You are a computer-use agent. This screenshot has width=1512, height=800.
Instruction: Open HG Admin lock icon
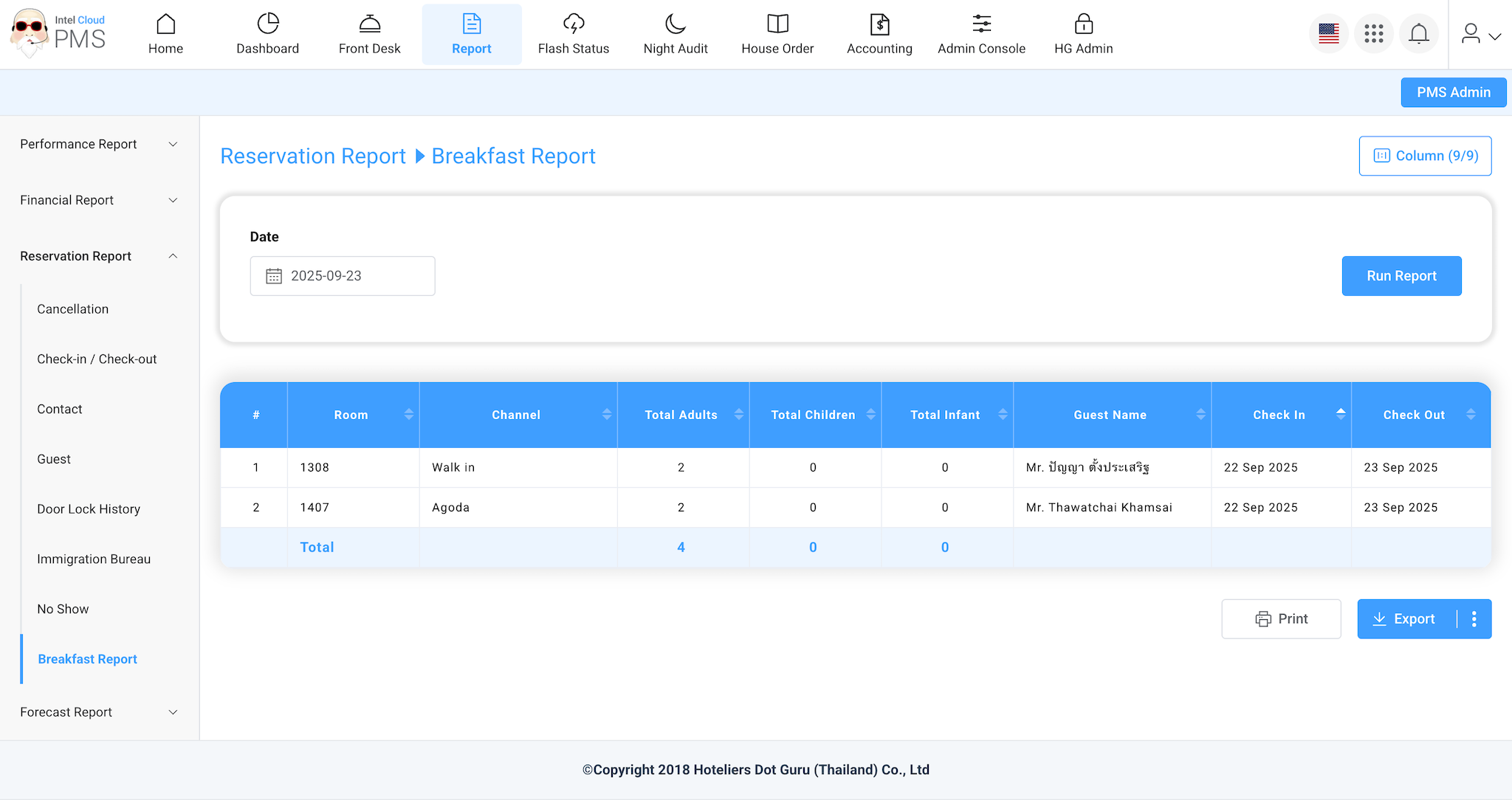click(x=1083, y=24)
